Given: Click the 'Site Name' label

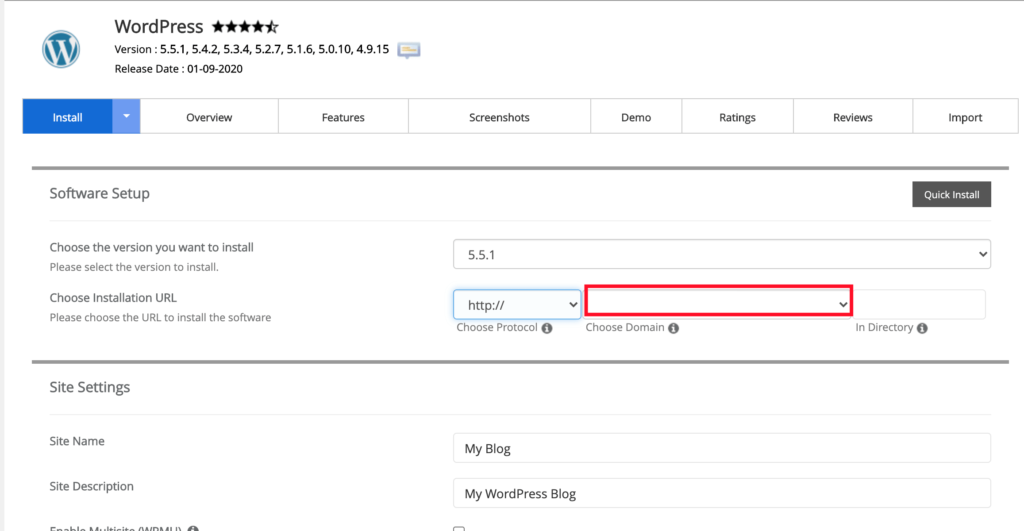Looking at the screenshot, I should (77, 441).
